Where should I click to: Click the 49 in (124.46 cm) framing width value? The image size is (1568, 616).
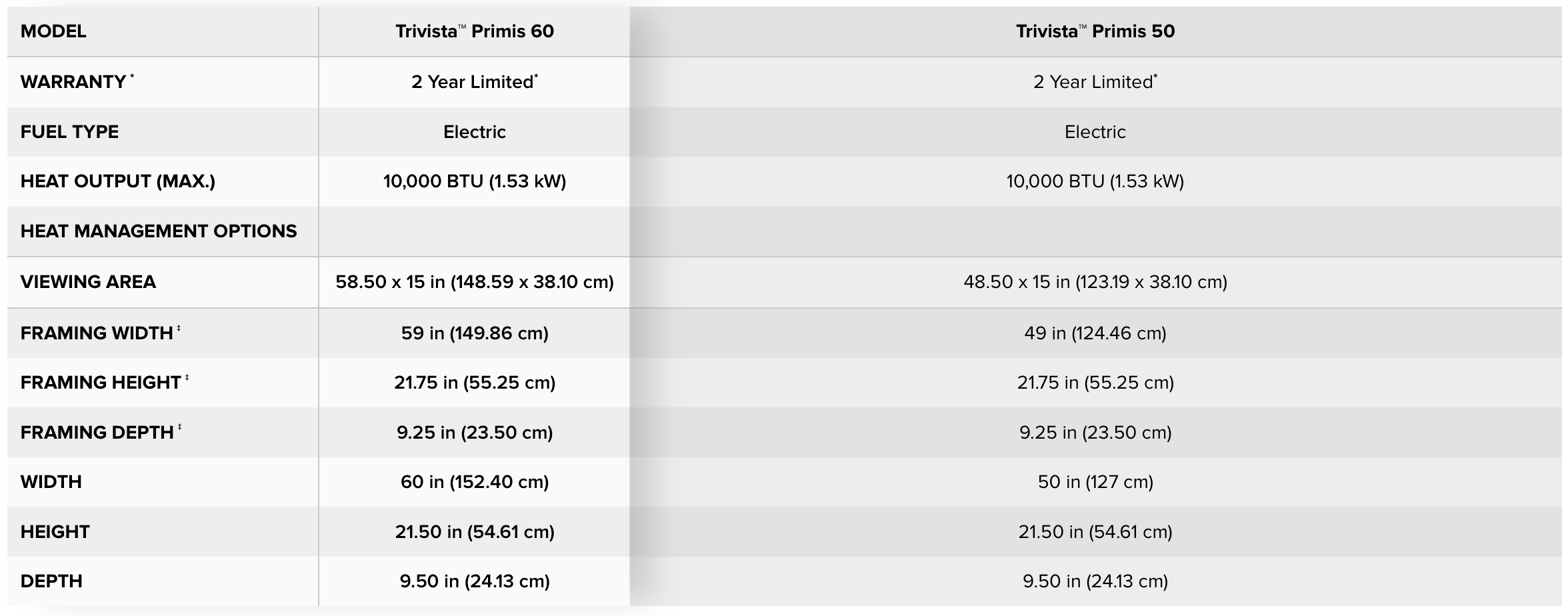pyautogui.click(x=1095, y=333)
